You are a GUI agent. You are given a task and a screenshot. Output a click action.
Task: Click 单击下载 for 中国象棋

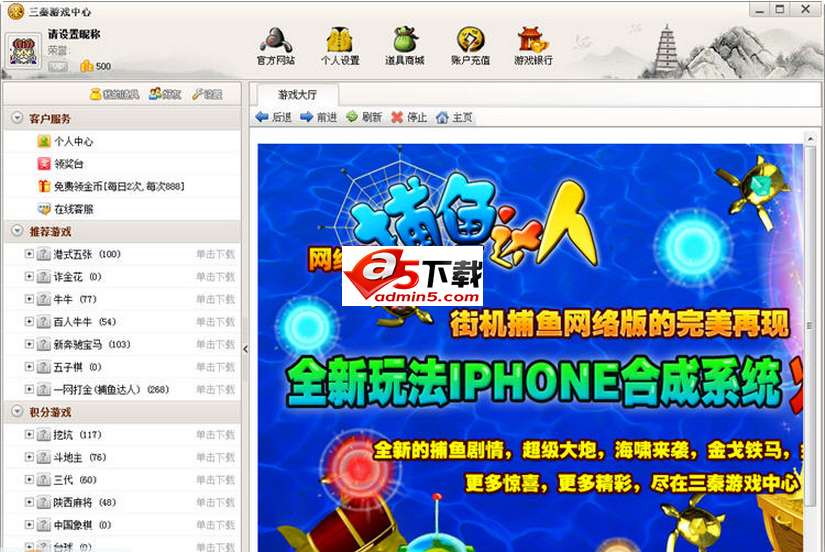[215, 525]
